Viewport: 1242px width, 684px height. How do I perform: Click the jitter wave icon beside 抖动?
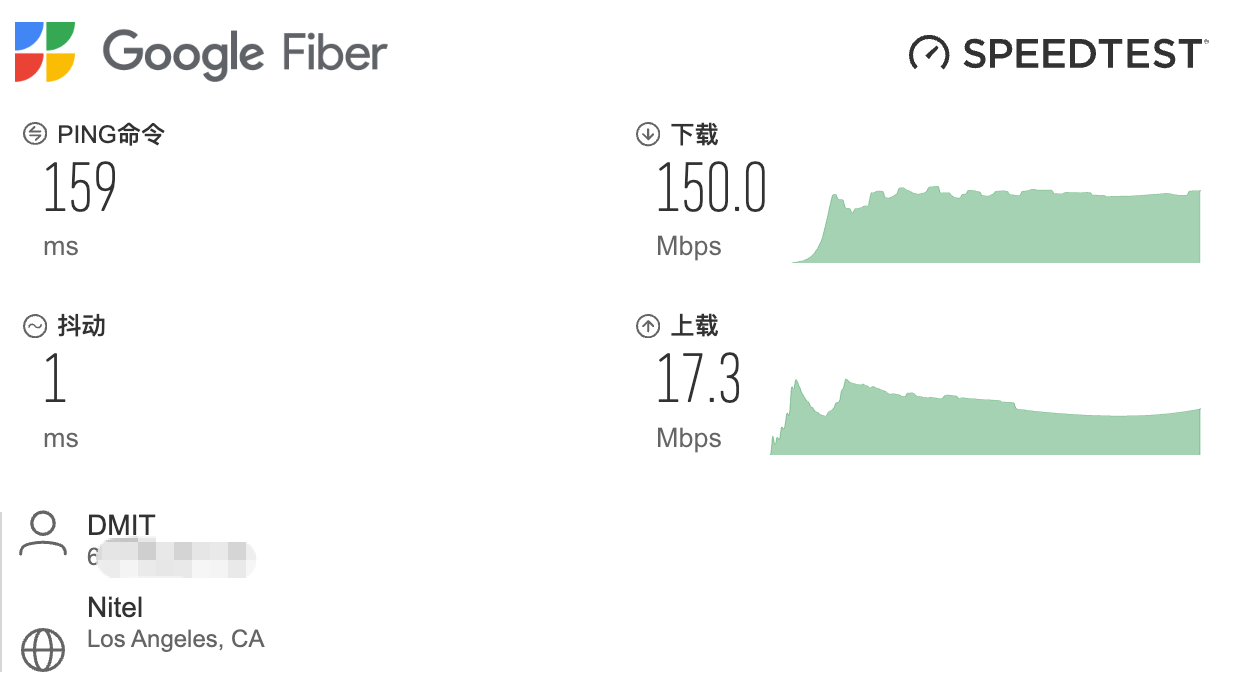pos(35,326)
